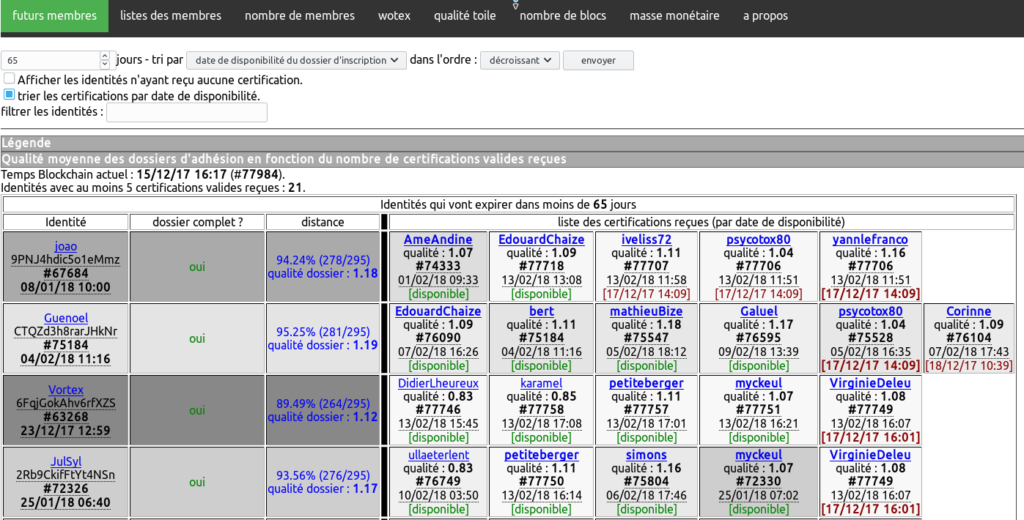Untick "trier les certifications par date" checkbox
This screenshot has width=1024, height=520.
click(x=9, y=95)
